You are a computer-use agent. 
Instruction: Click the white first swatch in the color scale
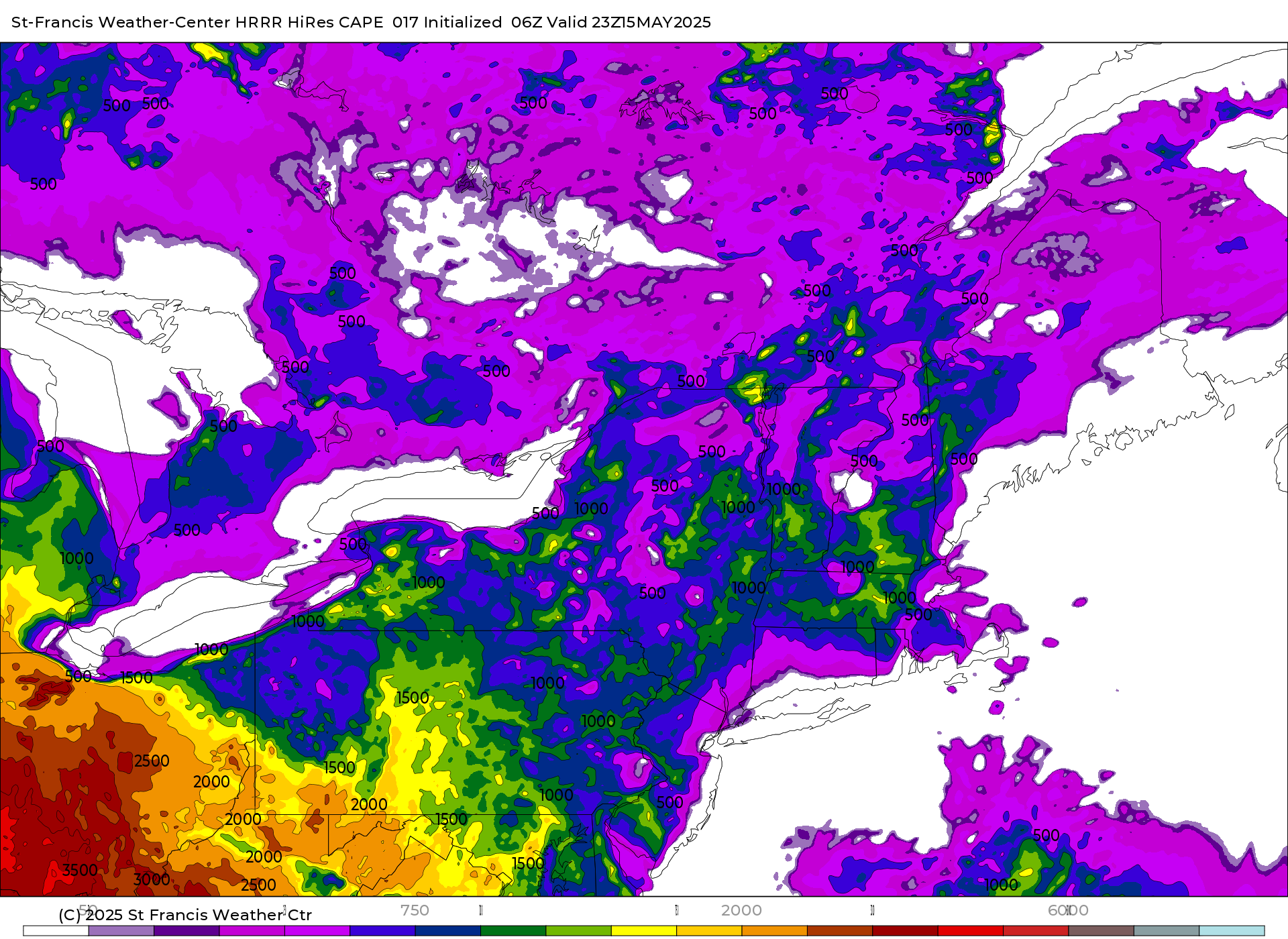(x=56, y=931)
